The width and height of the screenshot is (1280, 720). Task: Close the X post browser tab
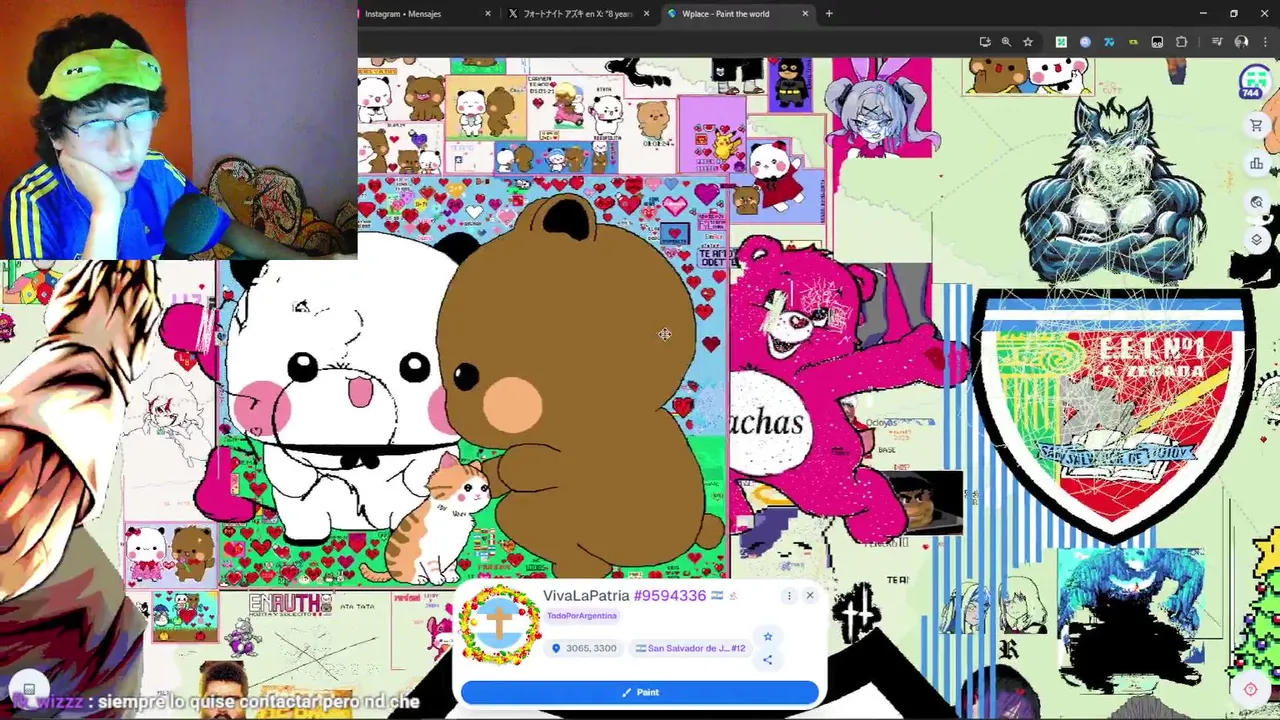click(646, 14)
